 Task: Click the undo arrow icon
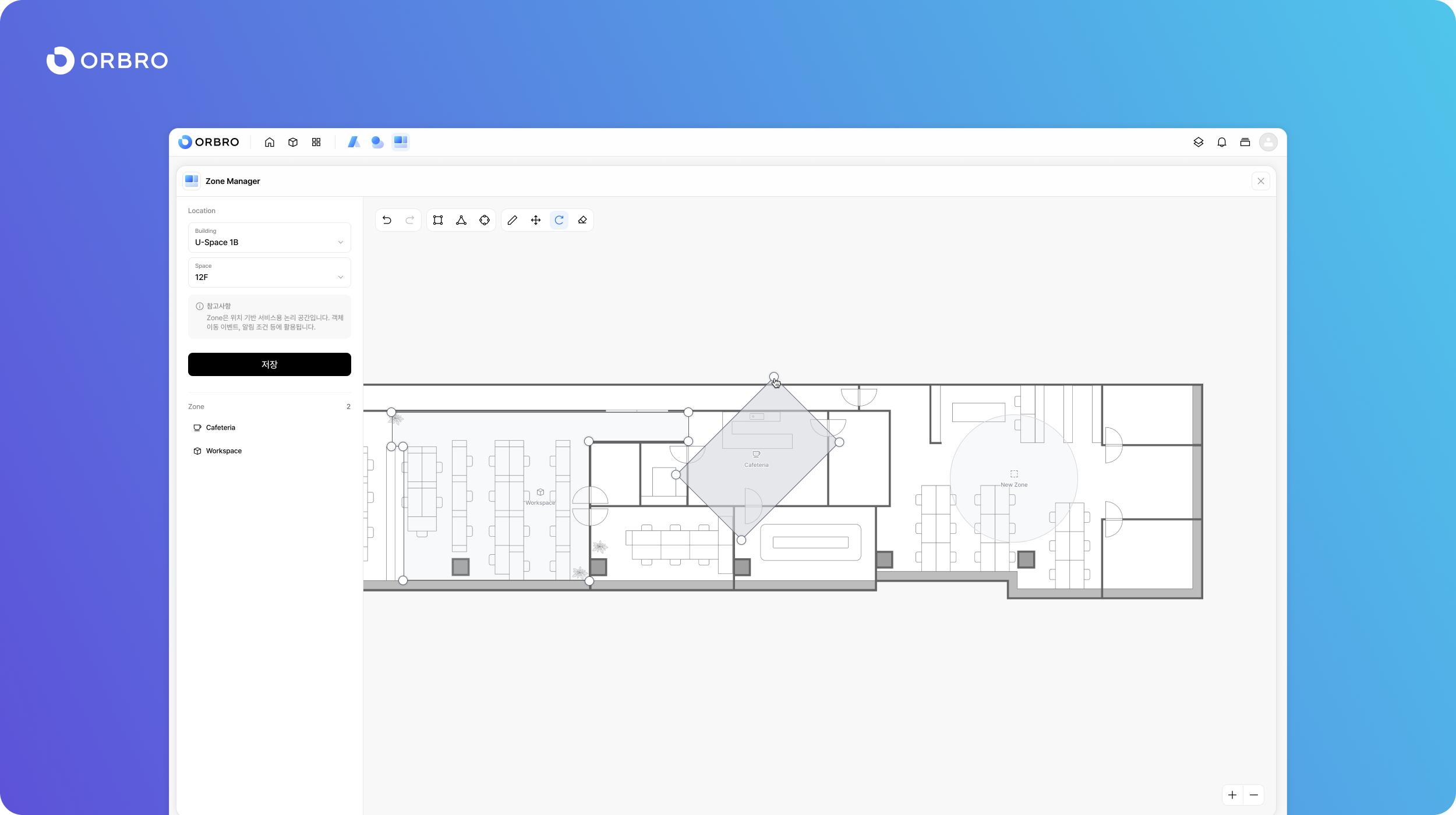click(387, 220)
